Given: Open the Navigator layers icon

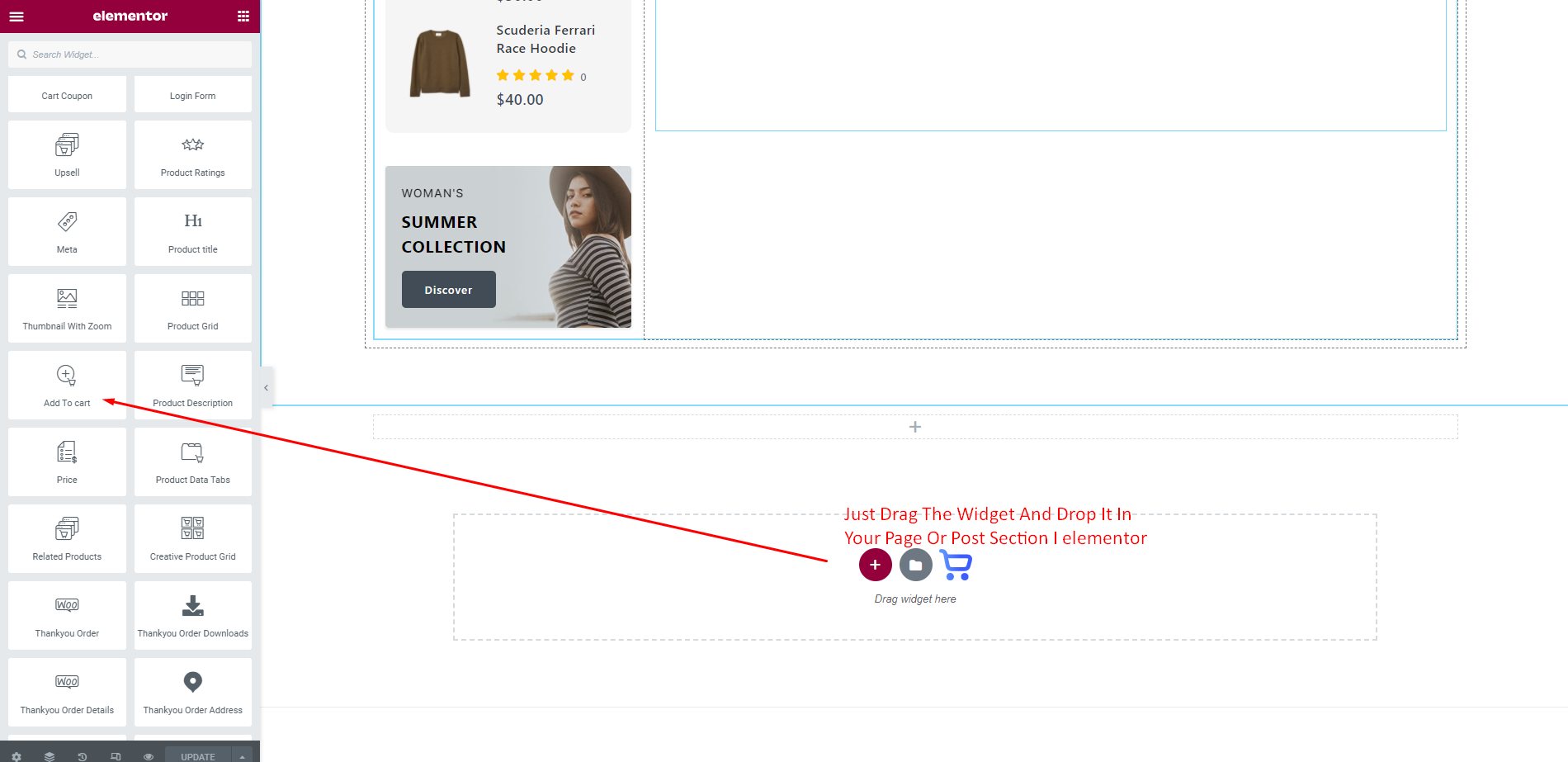Looking at the screenshot, I should point(50,755).
